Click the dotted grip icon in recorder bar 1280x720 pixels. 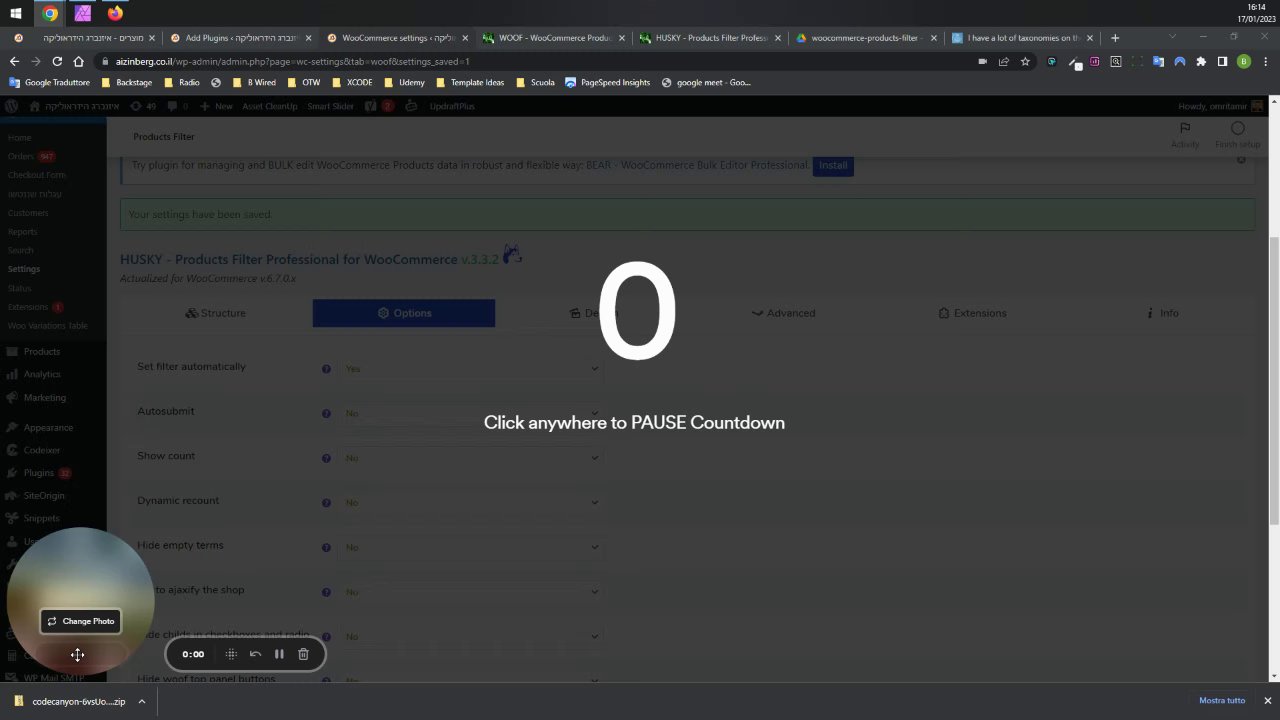click(x=231, y=654)
